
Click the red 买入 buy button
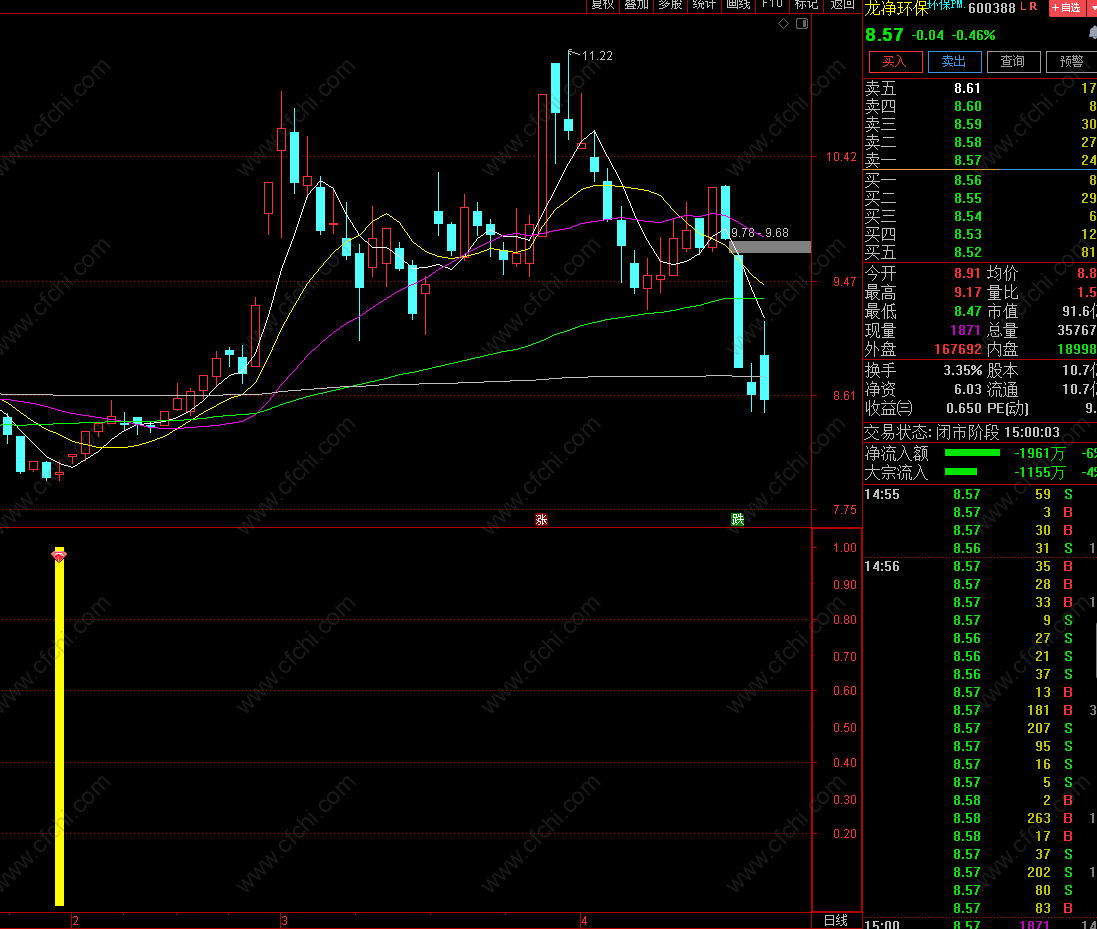895,62
